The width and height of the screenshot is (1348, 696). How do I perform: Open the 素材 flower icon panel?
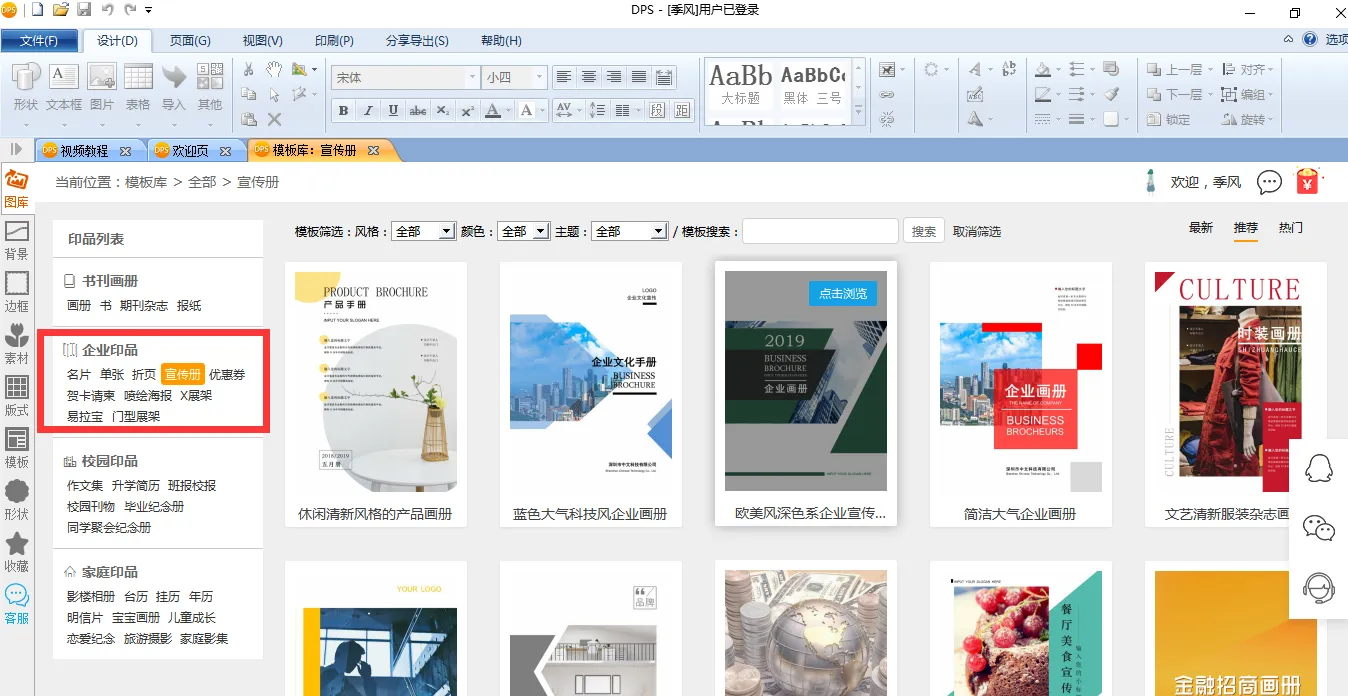tap(16, 343)
